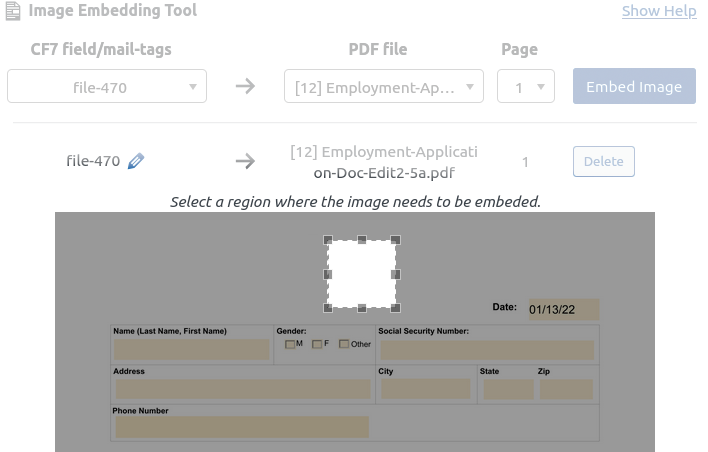Screen dimensions: 708x452
Task: Click the pencil edit icon beside file-470
Action: (x=136, y=161)
